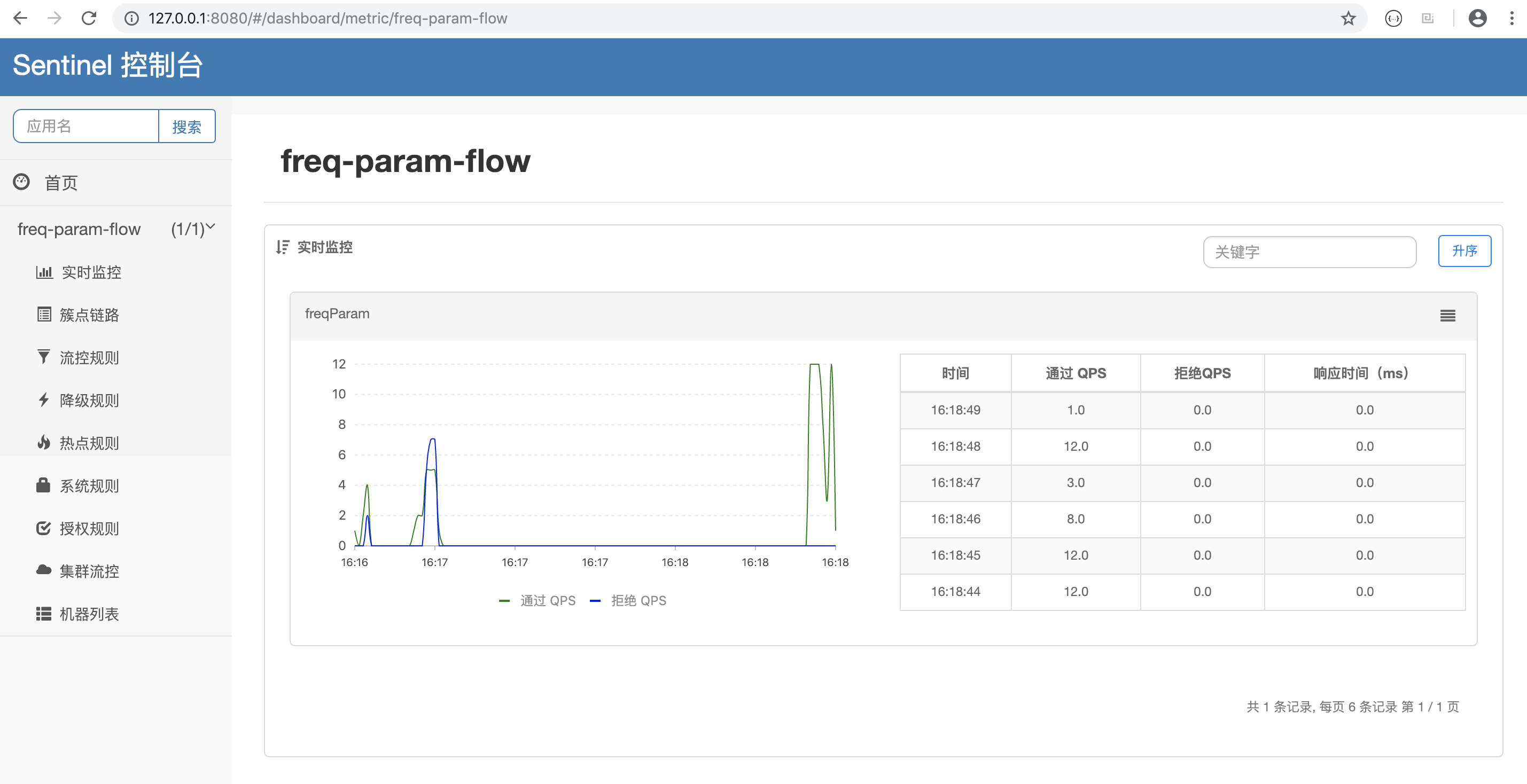The width and height of the screenshot is (1527, 784).
Task: Click the bar chart icon for 实时监控
Action: tap(44, 272)
